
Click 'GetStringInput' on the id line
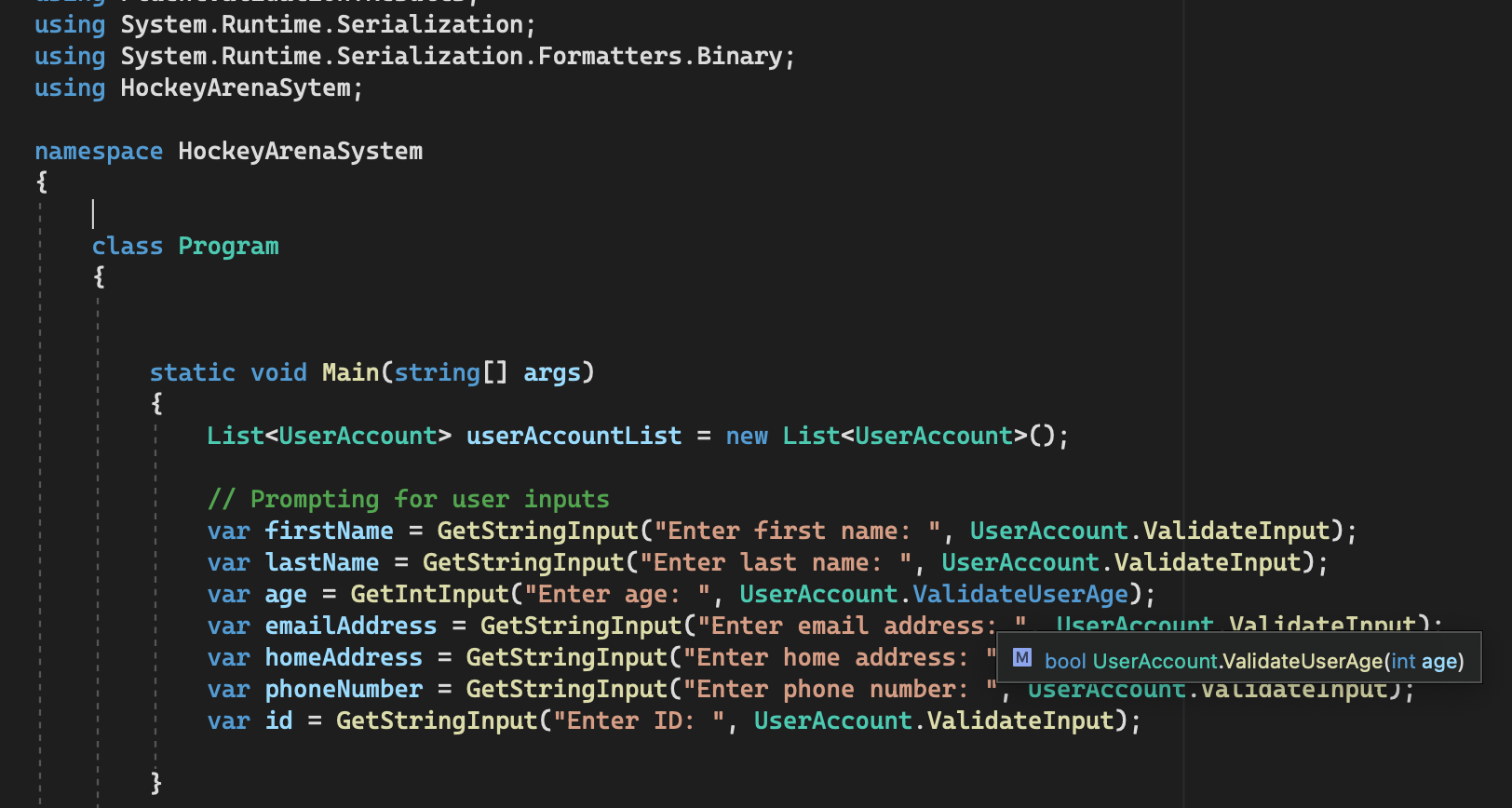(438, 721)
